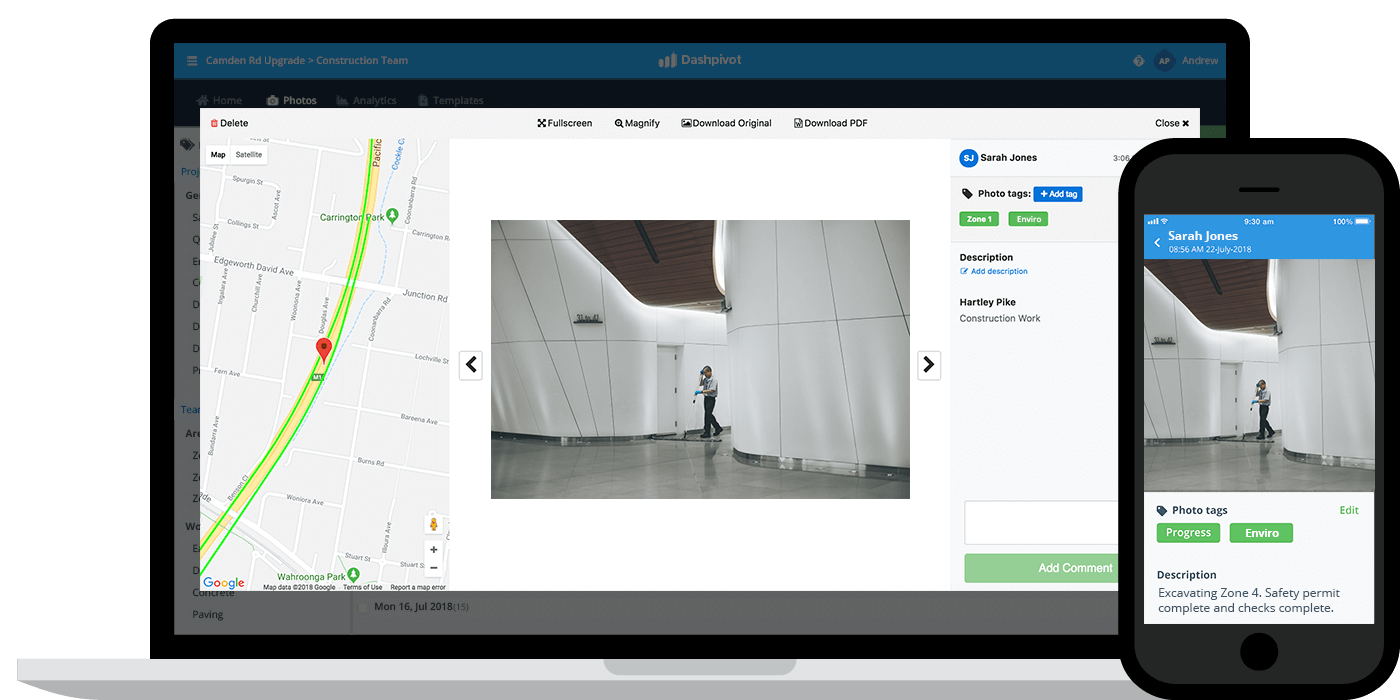Zoom out on the map
Viewport: 1400px width, 700px height.
coord(433,568)
